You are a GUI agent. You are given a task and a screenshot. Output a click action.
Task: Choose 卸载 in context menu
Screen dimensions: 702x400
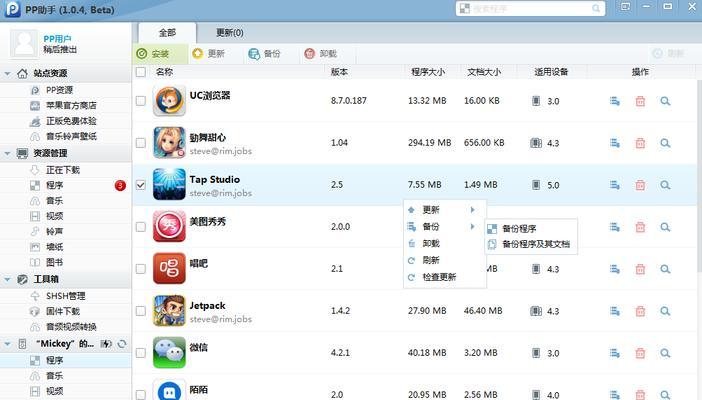(x=431, y=244)
